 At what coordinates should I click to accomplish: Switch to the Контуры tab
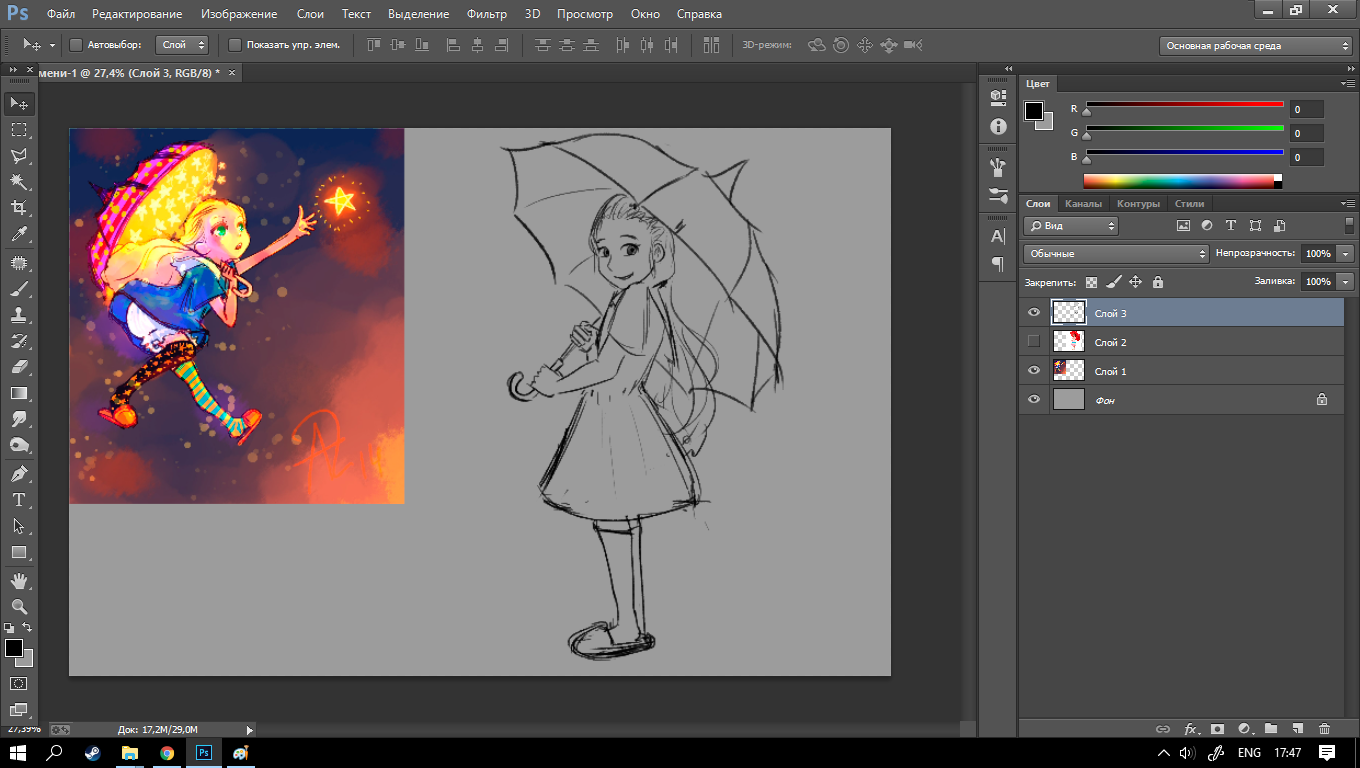(1138, 204)
